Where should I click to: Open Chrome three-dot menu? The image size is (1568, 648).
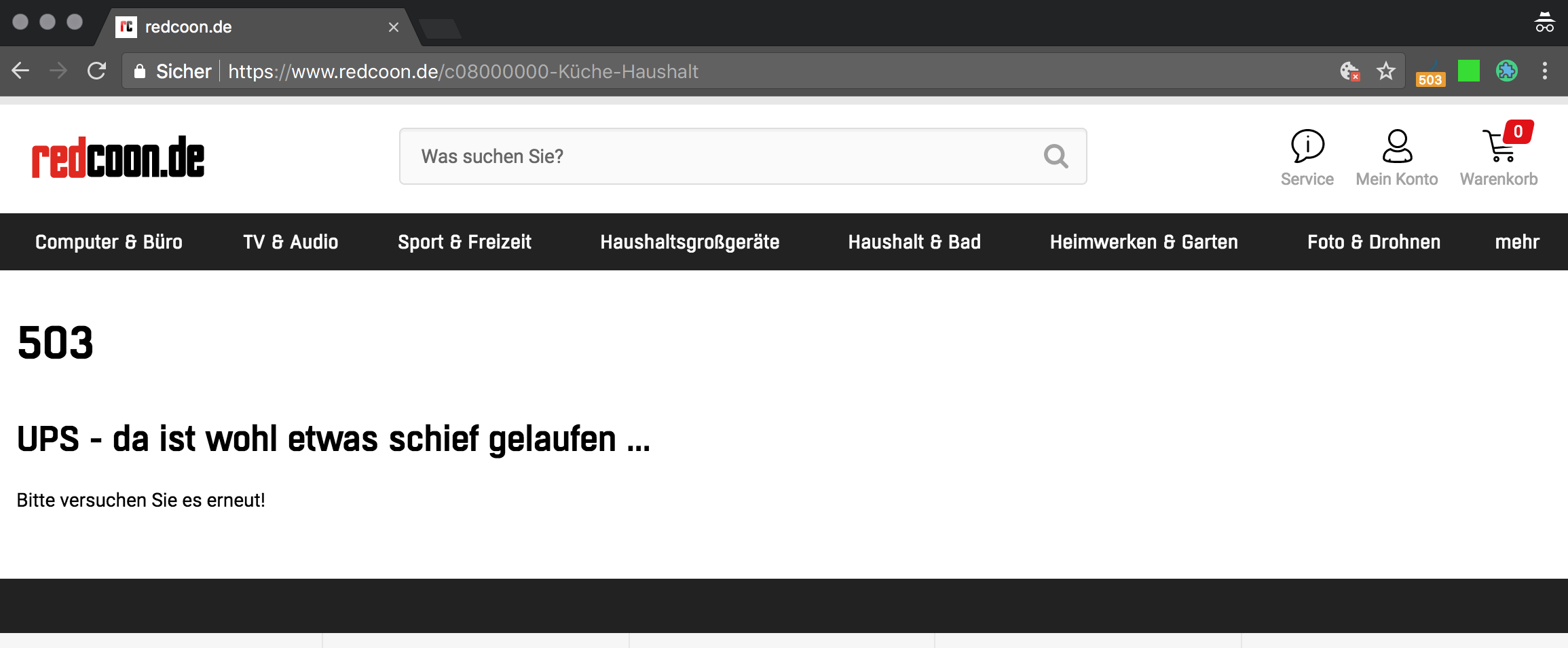click(1545, 71)
